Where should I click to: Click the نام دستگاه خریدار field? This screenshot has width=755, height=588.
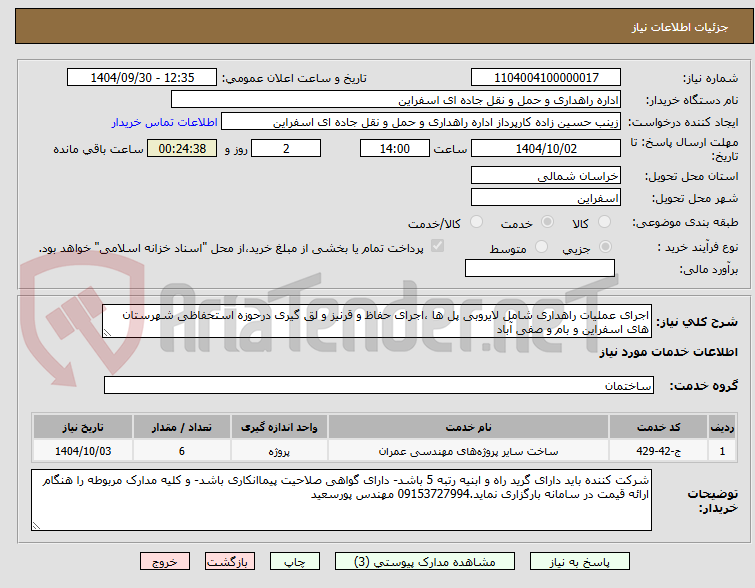click(396, 100)
